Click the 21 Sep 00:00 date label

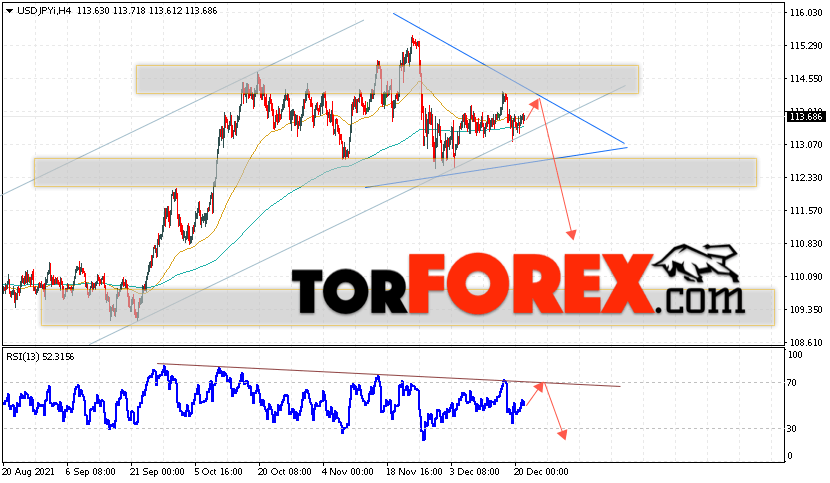[x=157, y=472]
